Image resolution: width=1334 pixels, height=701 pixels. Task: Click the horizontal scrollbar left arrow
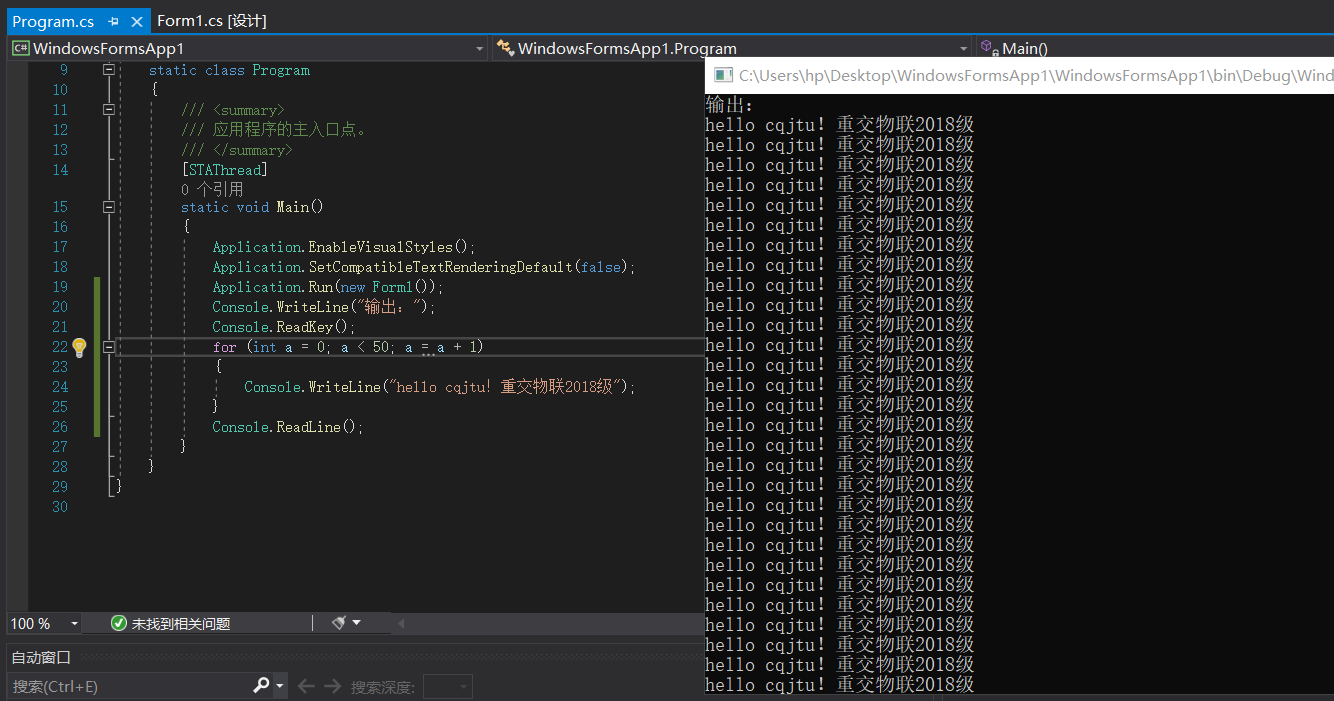(x=401, y=623)
